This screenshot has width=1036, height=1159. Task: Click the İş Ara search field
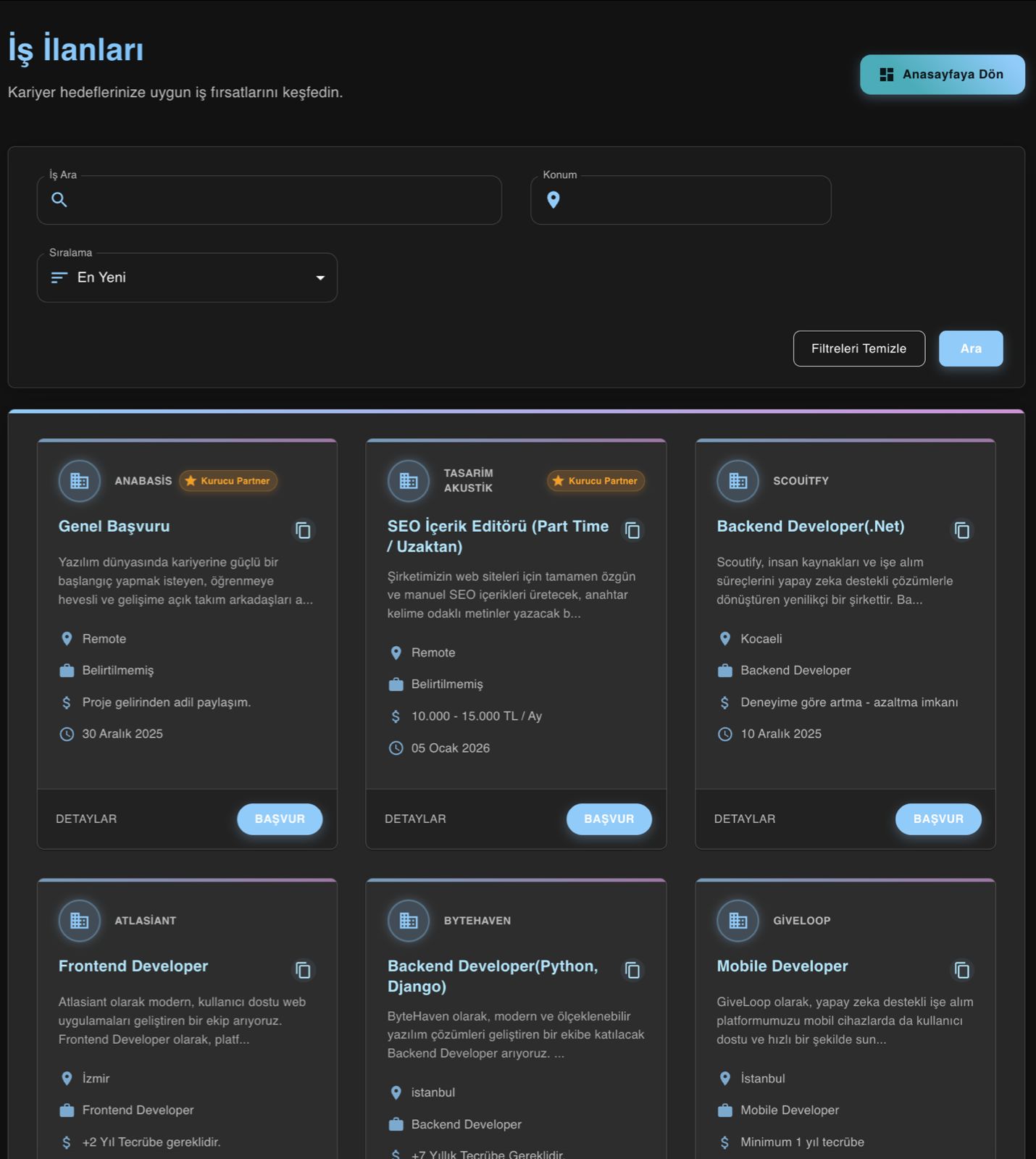pyautogui.click(x=283, y=200)
